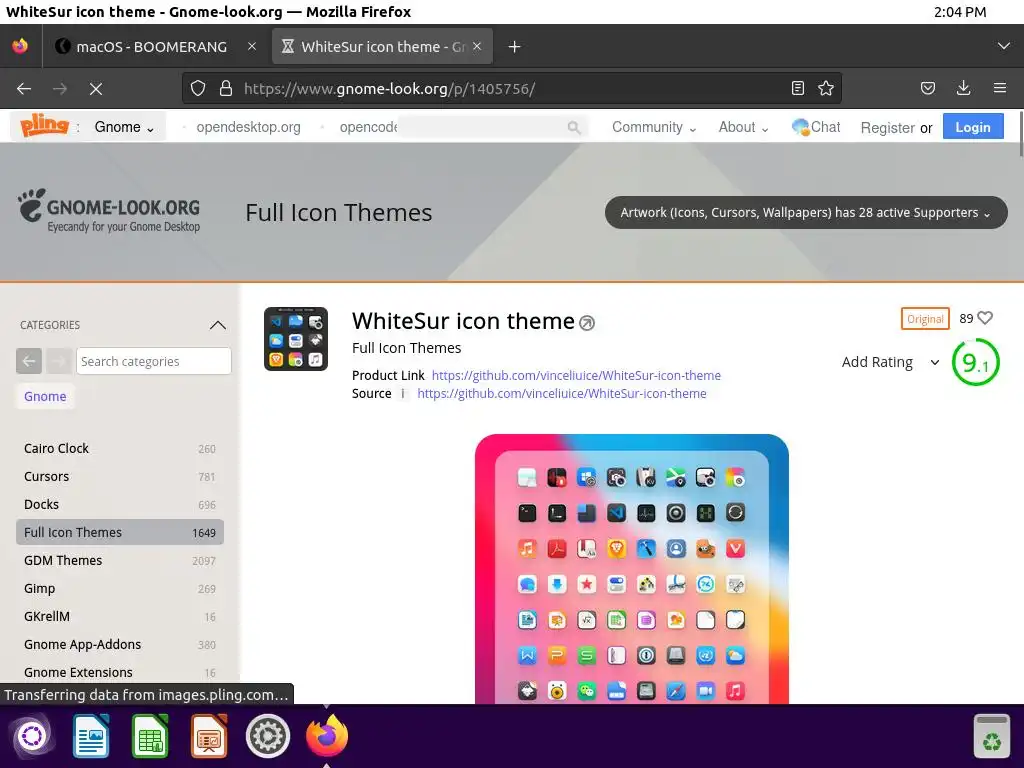Open the GDM Themes category
This screenshot has width=1024, height=768.
point(120,560)
